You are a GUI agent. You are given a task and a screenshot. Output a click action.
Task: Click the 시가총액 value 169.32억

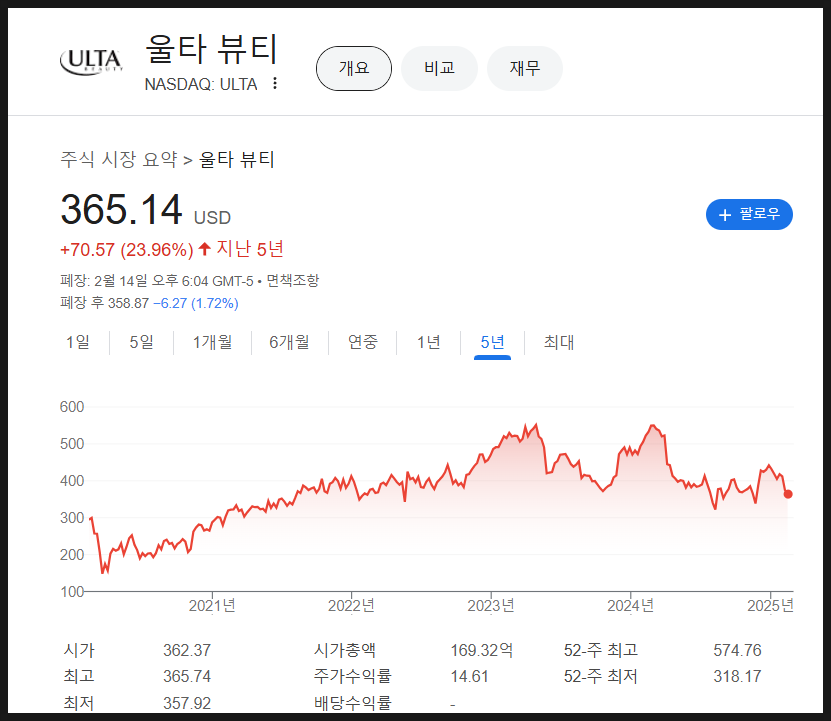pos(482,650)
